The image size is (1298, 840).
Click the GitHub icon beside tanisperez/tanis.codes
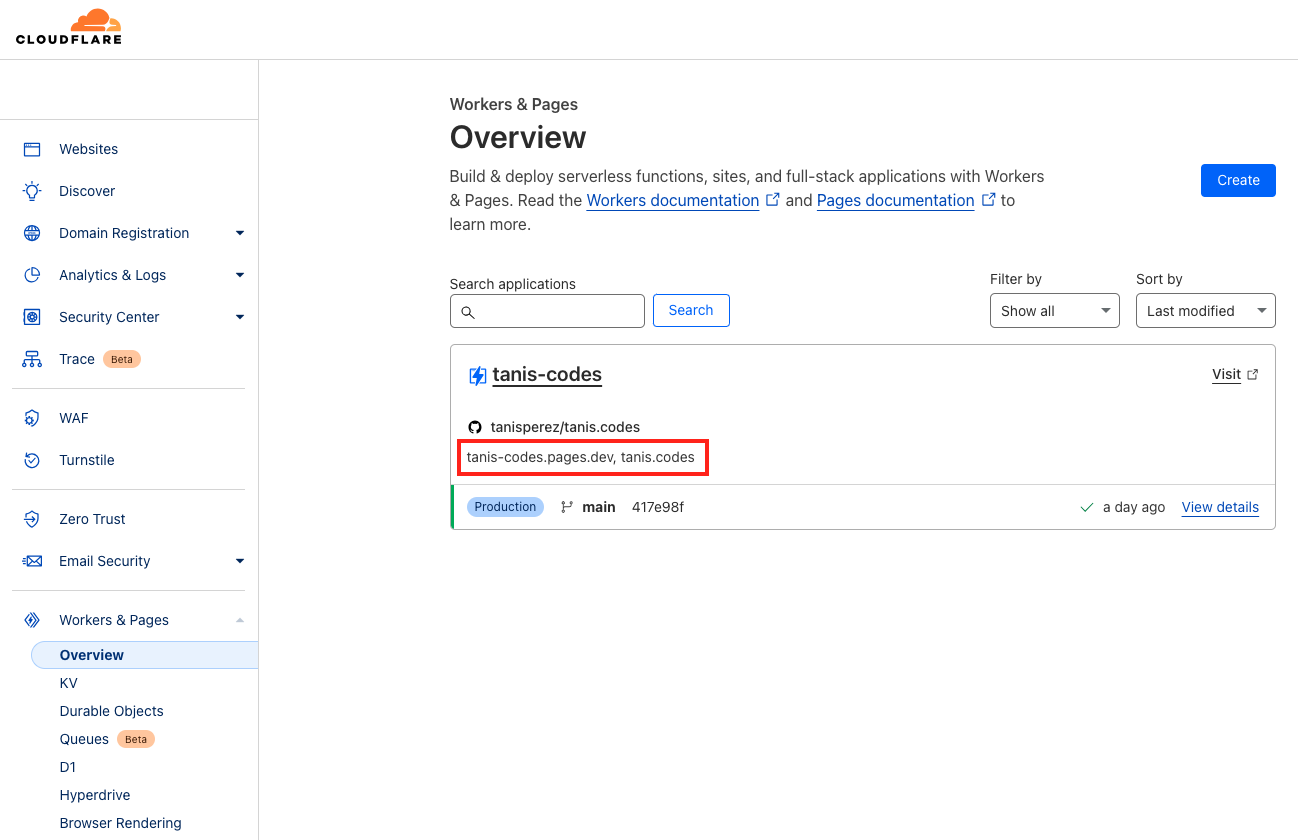point(475,427)
